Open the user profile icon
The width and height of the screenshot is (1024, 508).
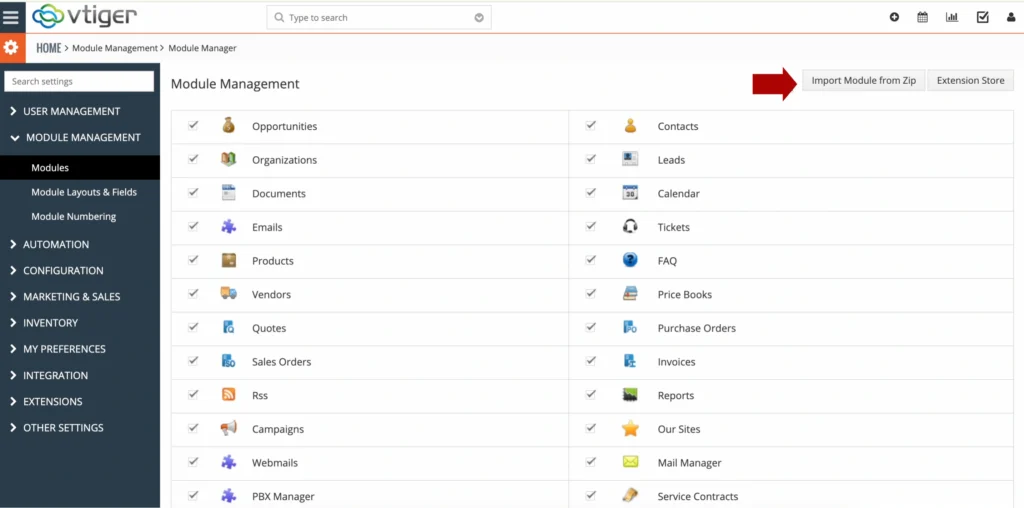[x=1011, y=17]
